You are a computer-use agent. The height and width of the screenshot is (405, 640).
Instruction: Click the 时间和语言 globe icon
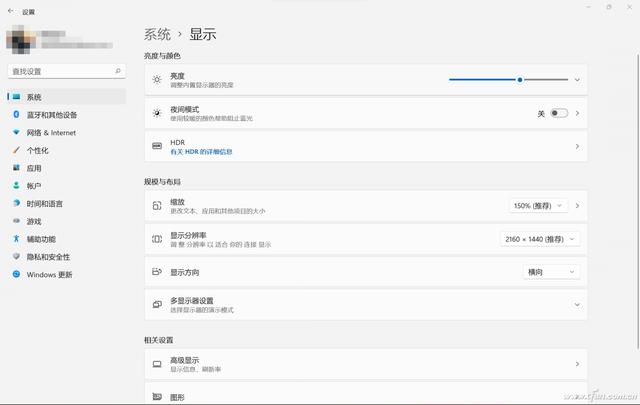pyautogui.click(x=16, y=203)
